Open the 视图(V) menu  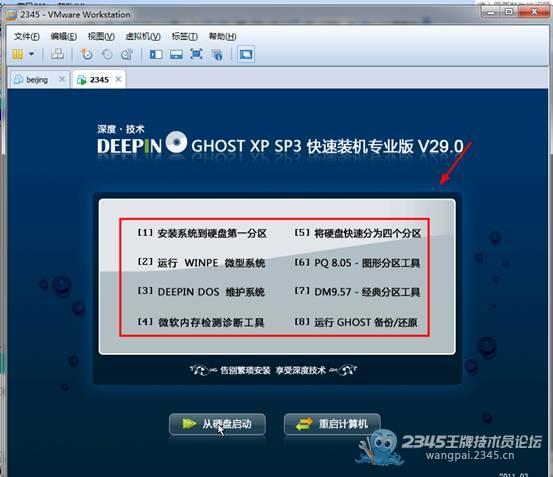click(x=101, y=36)
